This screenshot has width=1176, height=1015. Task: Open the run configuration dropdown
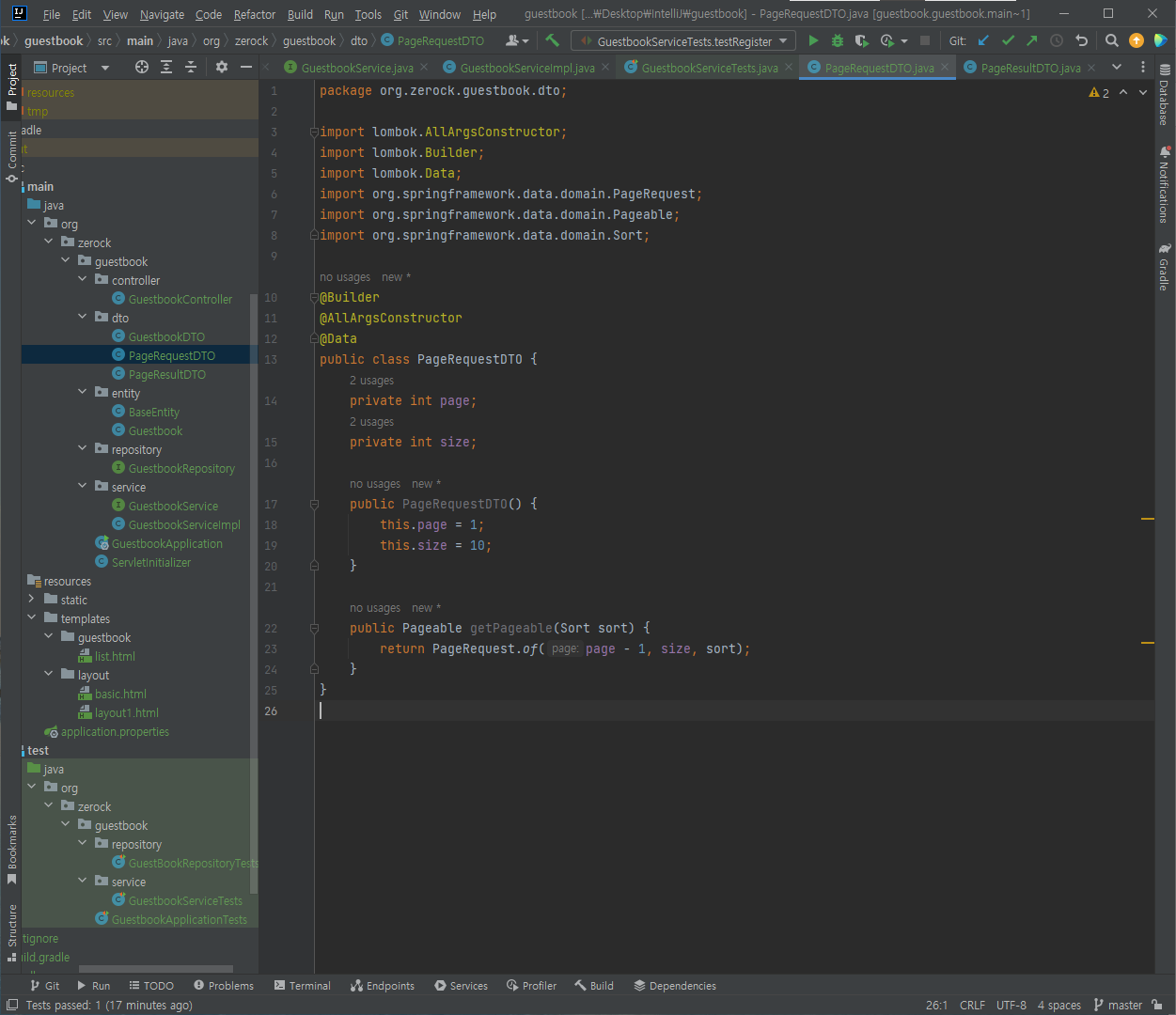pos(683,40)
